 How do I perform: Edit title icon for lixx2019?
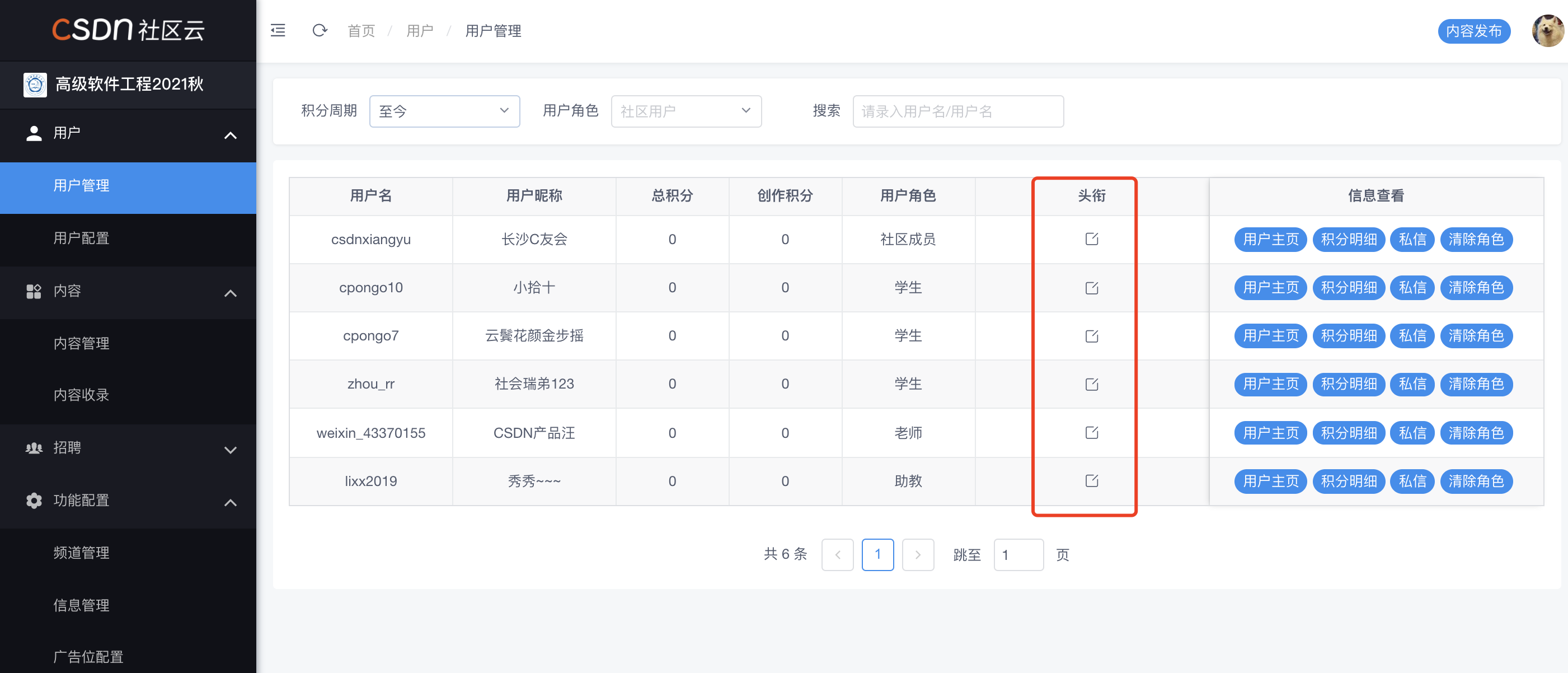point(1091,481)
